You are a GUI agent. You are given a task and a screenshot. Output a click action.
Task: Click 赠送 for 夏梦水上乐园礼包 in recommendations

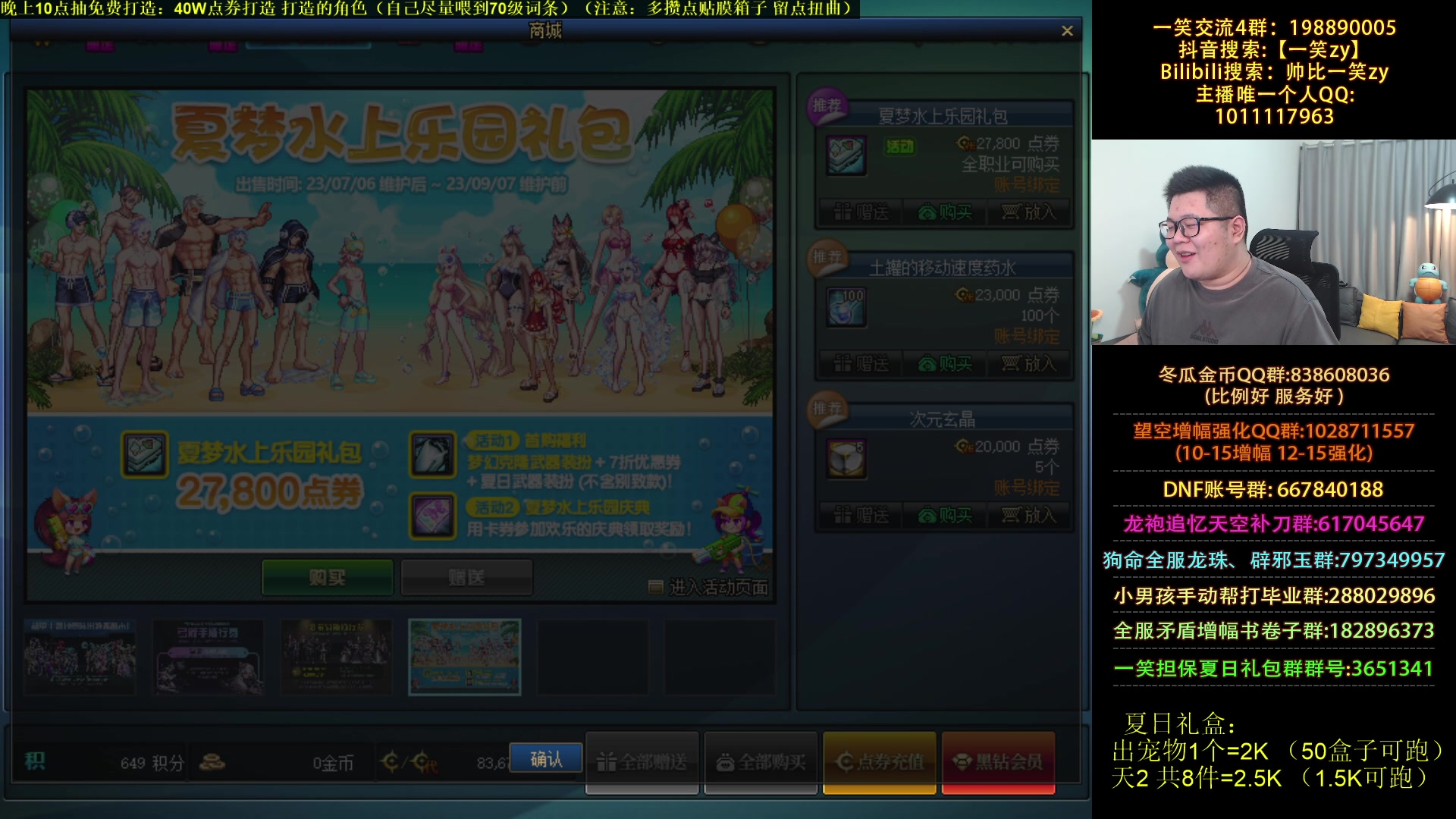tap(861, 212)
